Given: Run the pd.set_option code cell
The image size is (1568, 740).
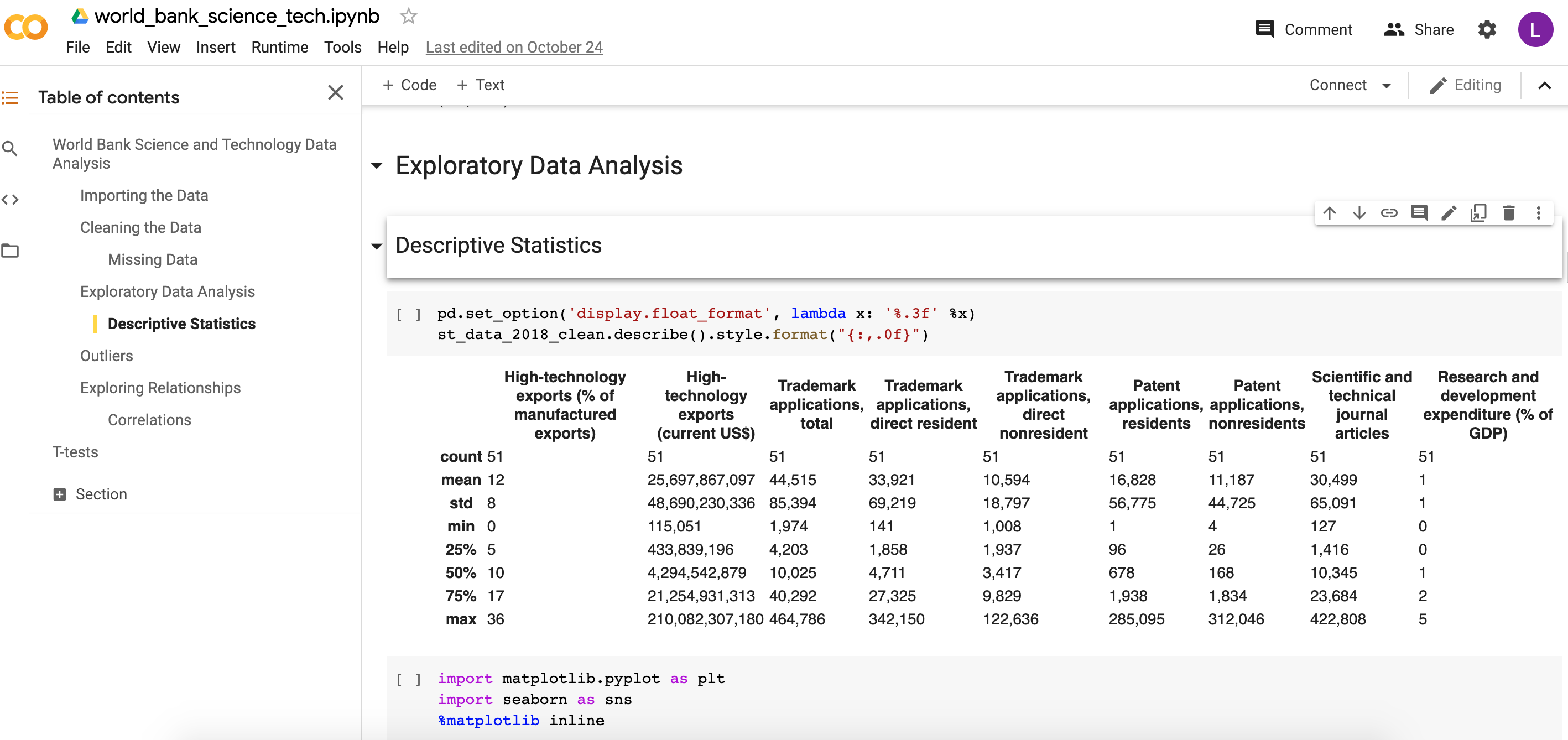Looking at the screenshot, I should pos(408,314).
